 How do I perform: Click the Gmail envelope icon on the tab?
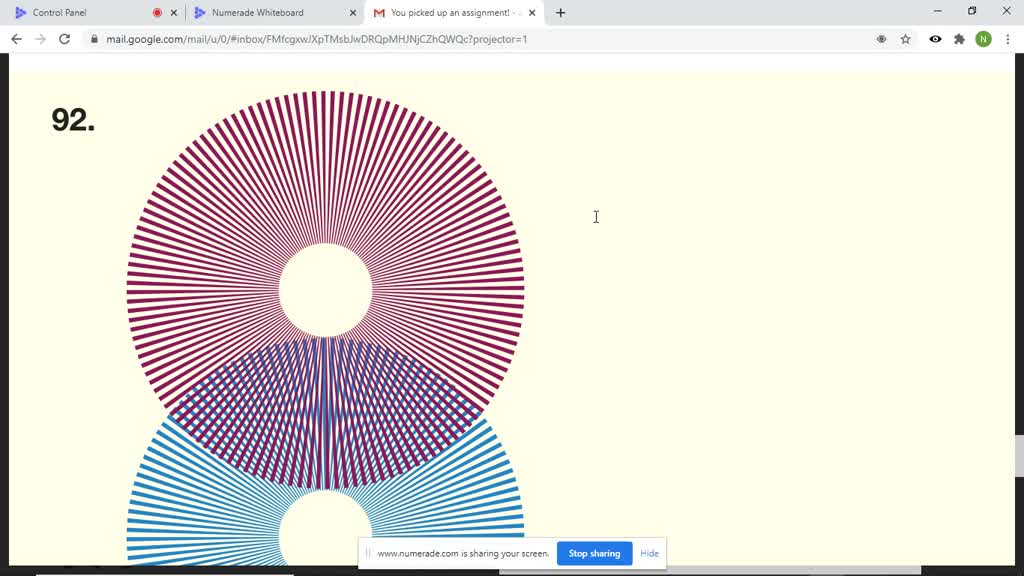point(378,13)
